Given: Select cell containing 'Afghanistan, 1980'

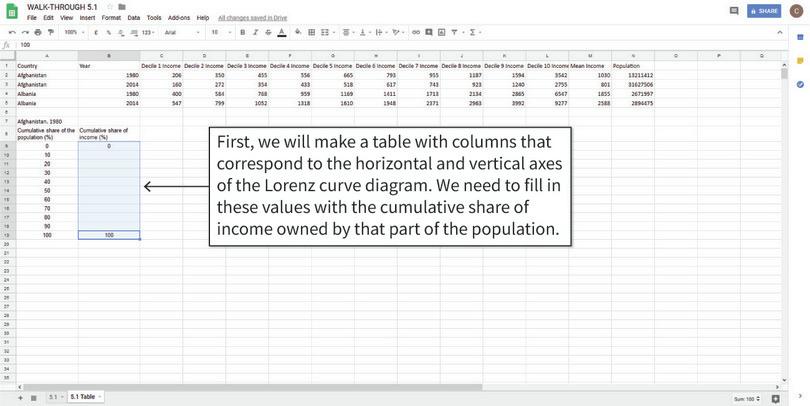Looking at the screenshot, I should 47,121.
